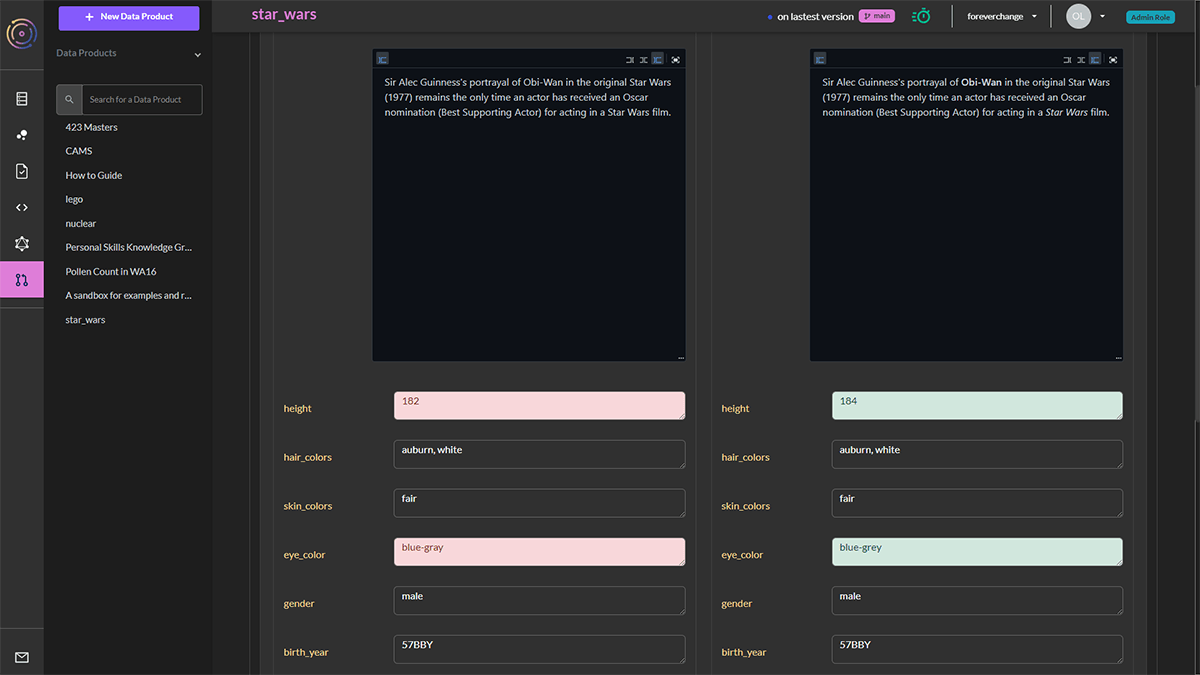Image resolution: width=1200 pixels, height=675 pixels.
Task: Open the Pollen Count in WA16 entry
Action: 110,271
